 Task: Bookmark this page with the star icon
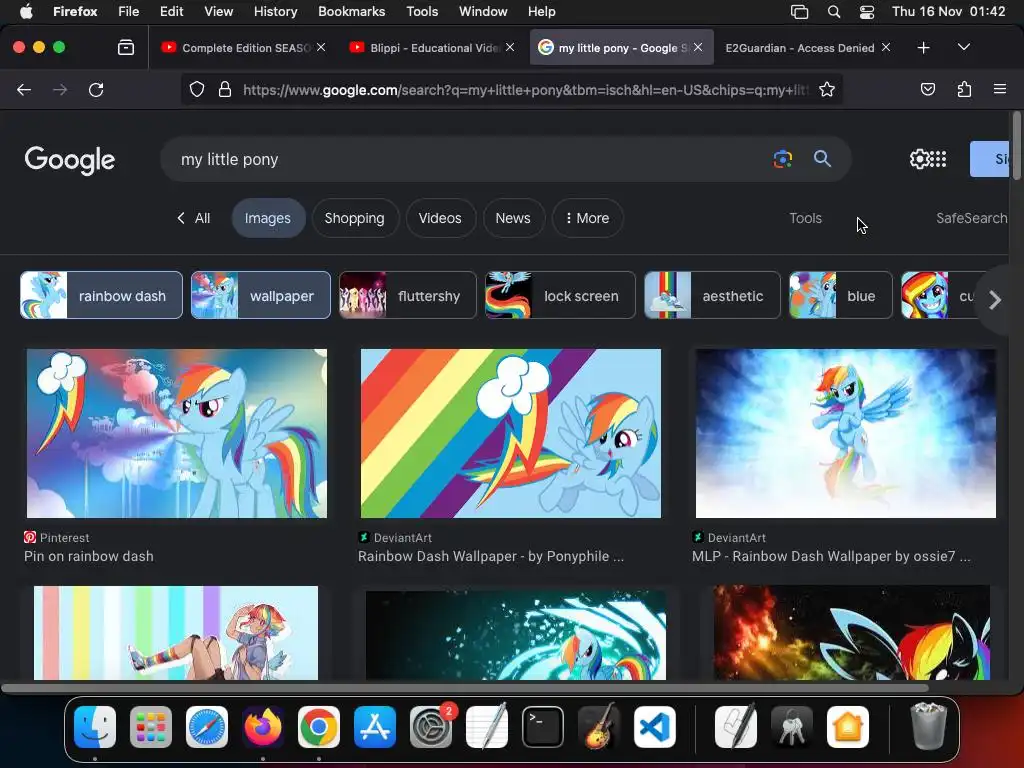click(x=827, y=89)
